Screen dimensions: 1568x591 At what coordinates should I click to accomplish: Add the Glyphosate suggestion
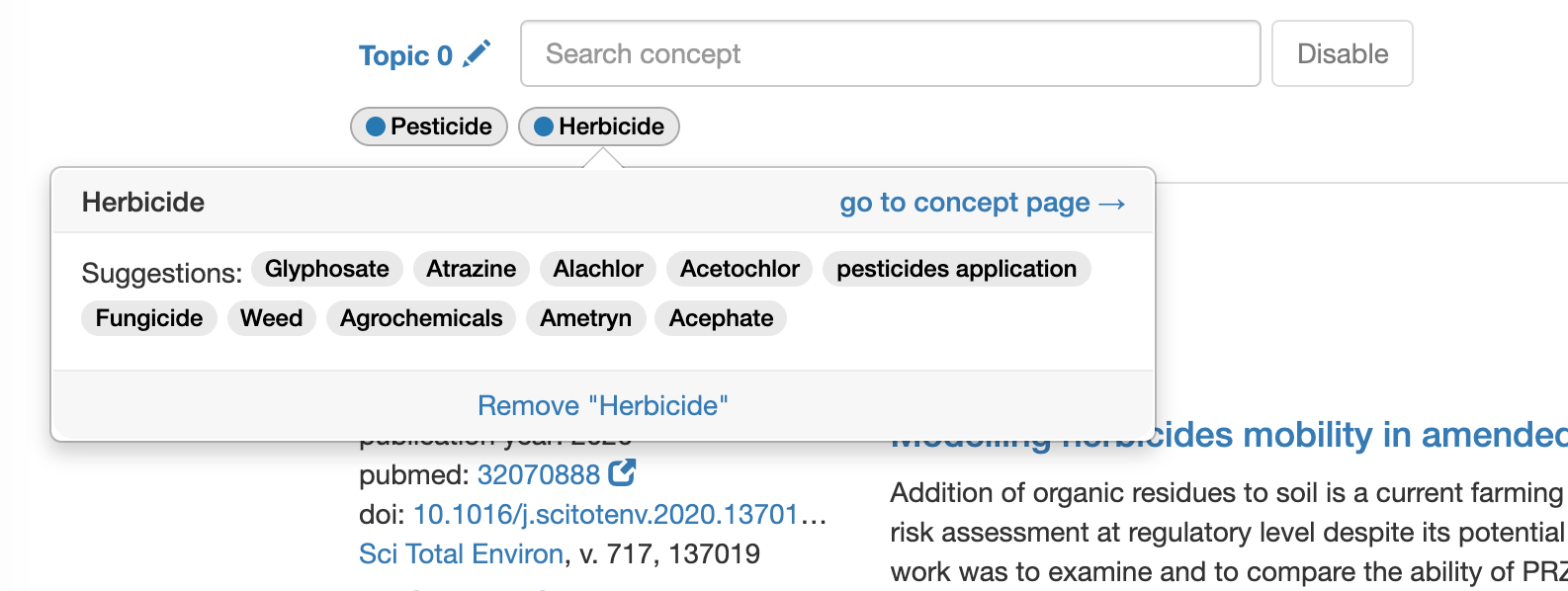327,269
